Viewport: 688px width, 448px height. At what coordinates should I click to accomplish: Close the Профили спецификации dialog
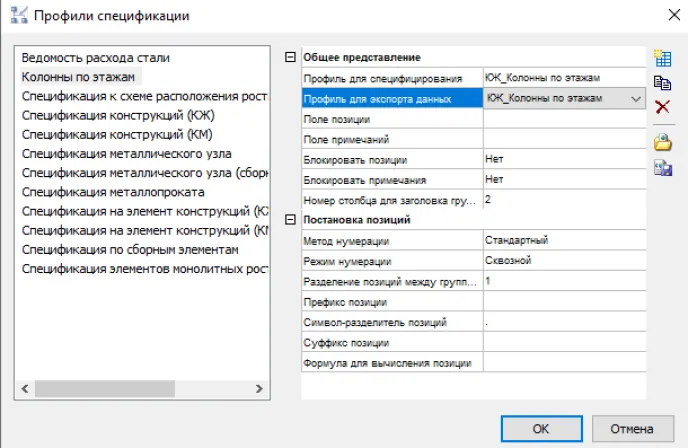coord(668,16)
